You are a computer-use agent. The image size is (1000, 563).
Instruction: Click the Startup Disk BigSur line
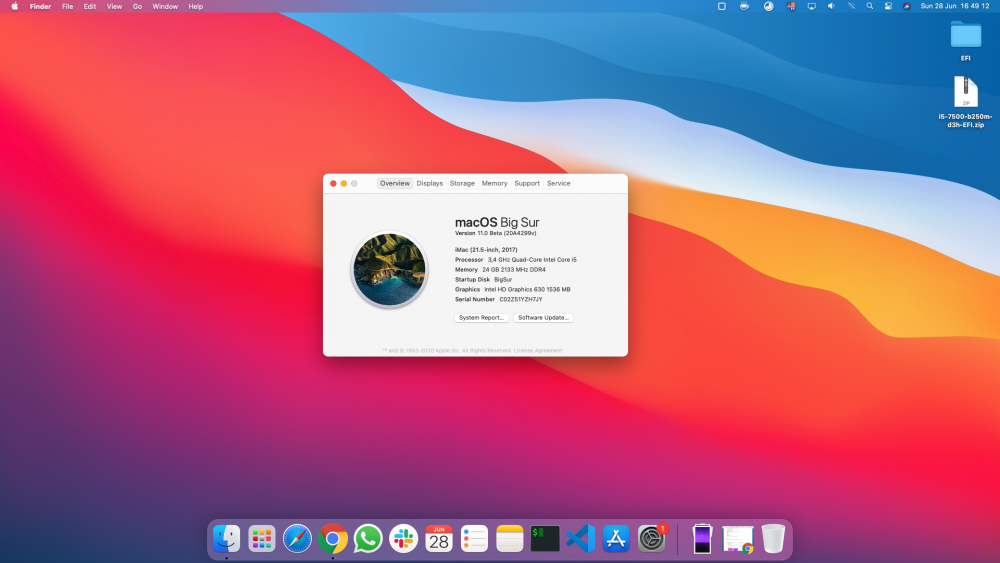pyautogui.click(x=483, y=280)
